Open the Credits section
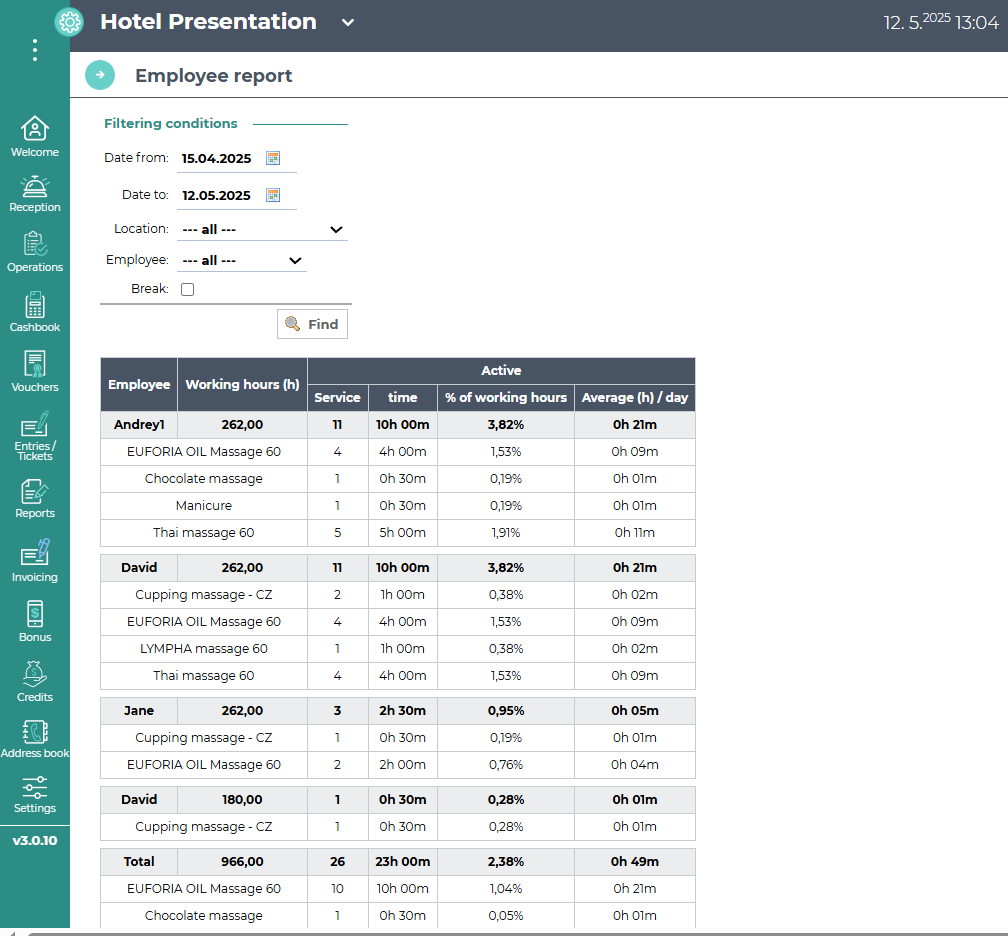Screen dimensions: 1008x936 click(x=35, y=681)
